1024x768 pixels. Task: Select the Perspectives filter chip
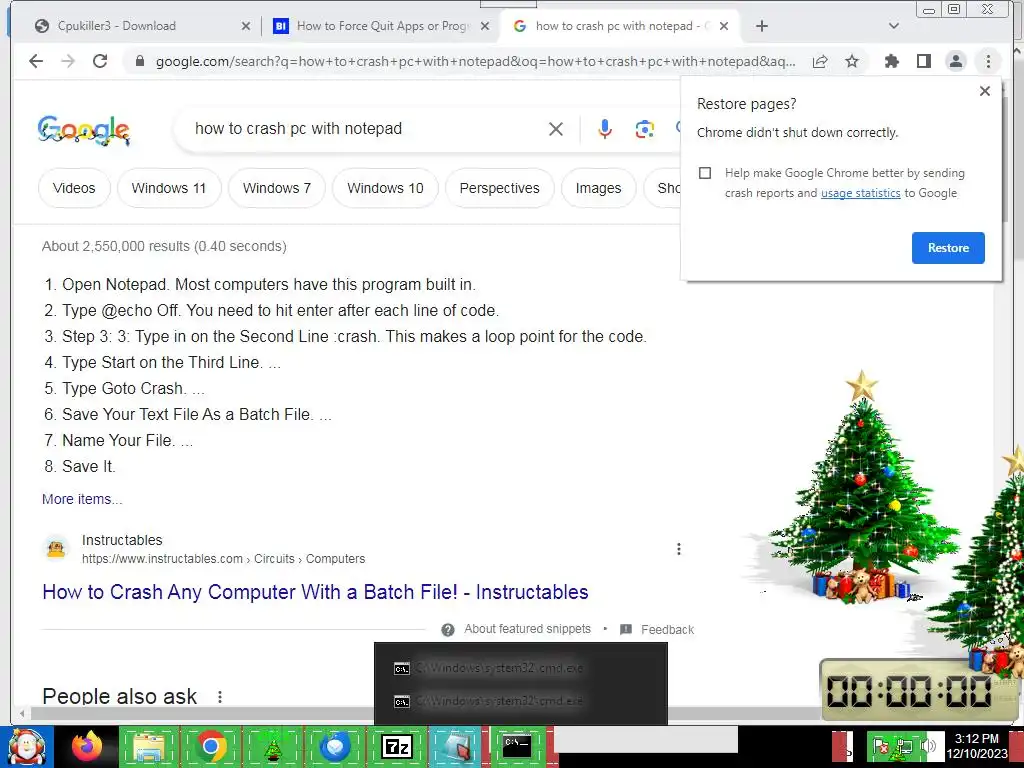pyautogui.click(x=500, y=189)
